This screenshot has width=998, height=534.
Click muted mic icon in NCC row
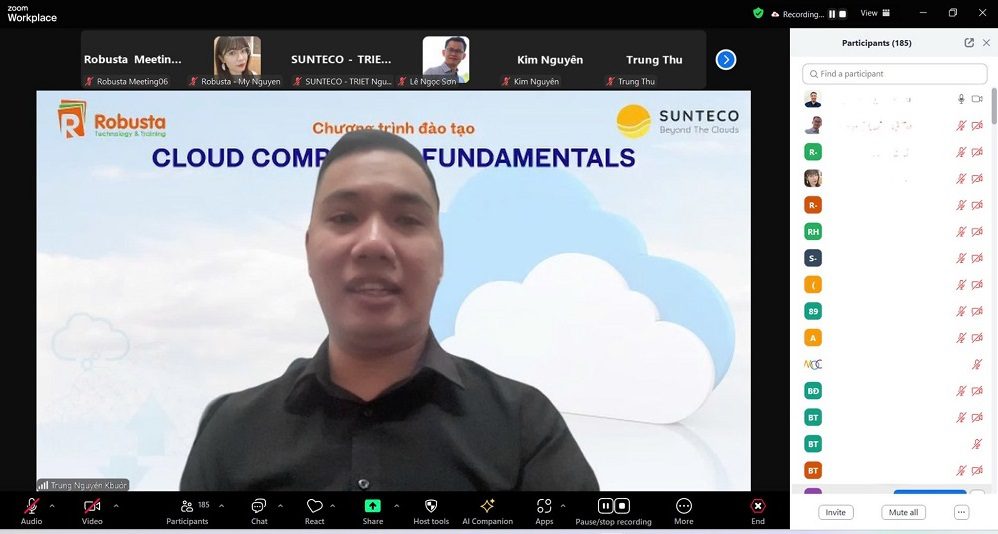click(x=977, y=365)
